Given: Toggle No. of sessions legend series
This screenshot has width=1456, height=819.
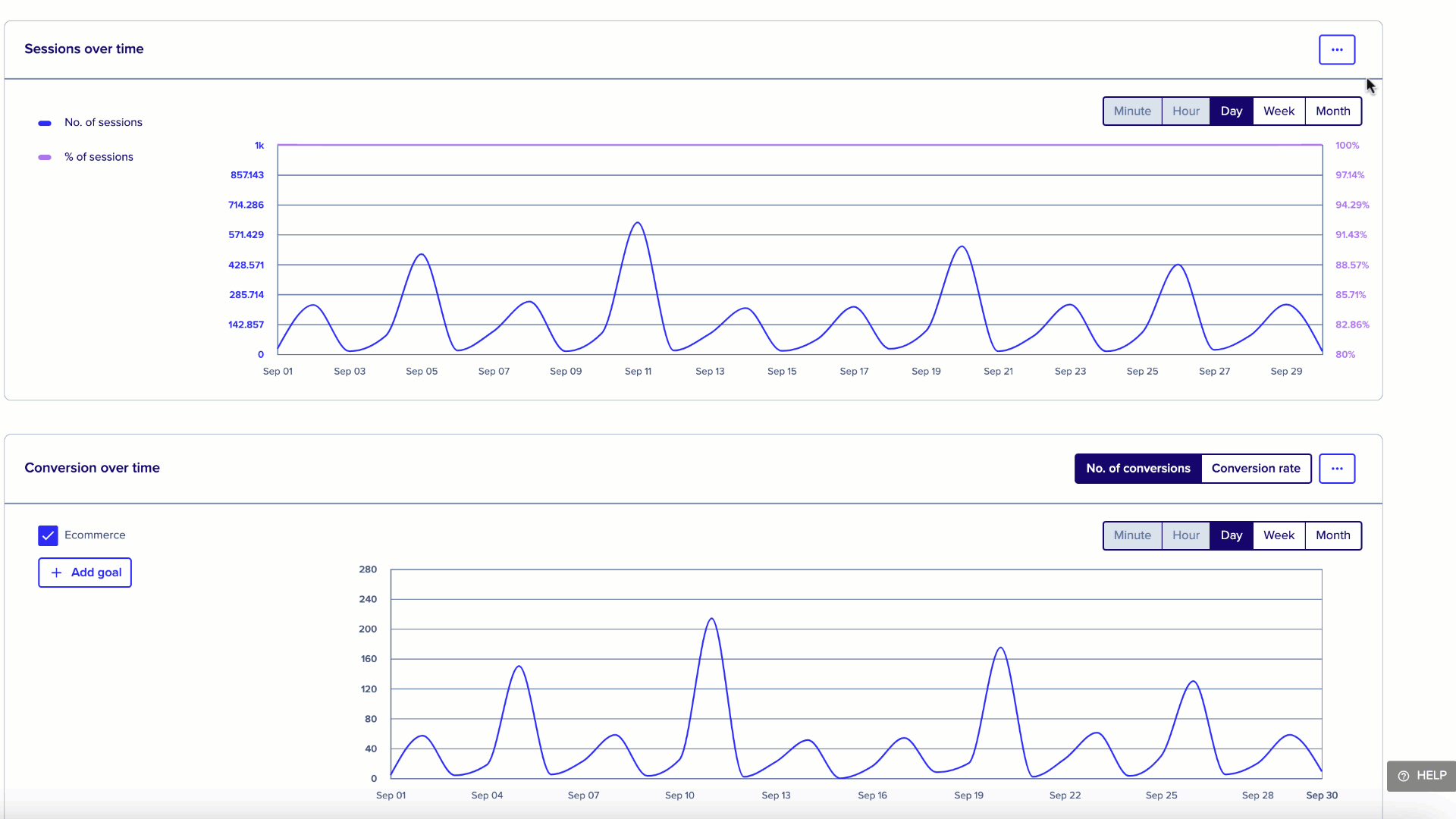Looking at the screenshot, I should point(90,122).
